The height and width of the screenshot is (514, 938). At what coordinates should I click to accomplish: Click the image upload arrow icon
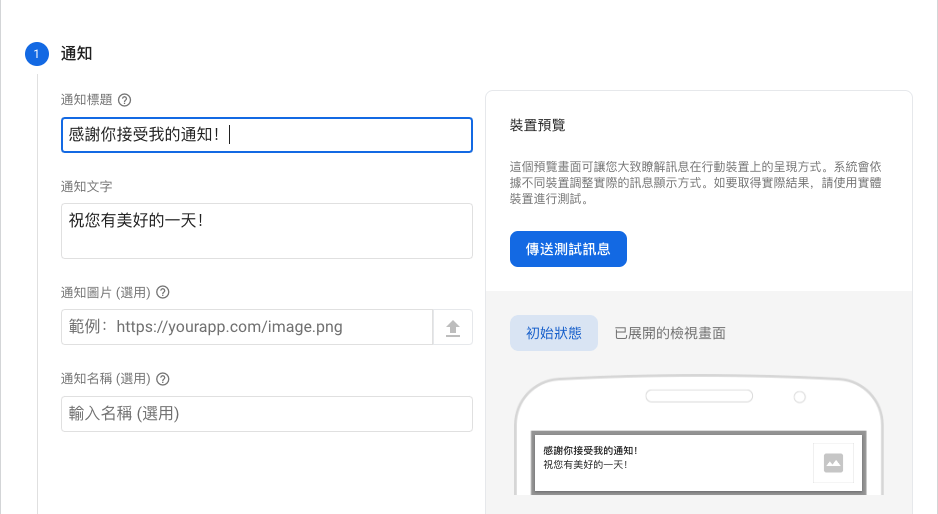tap(453, 327)
